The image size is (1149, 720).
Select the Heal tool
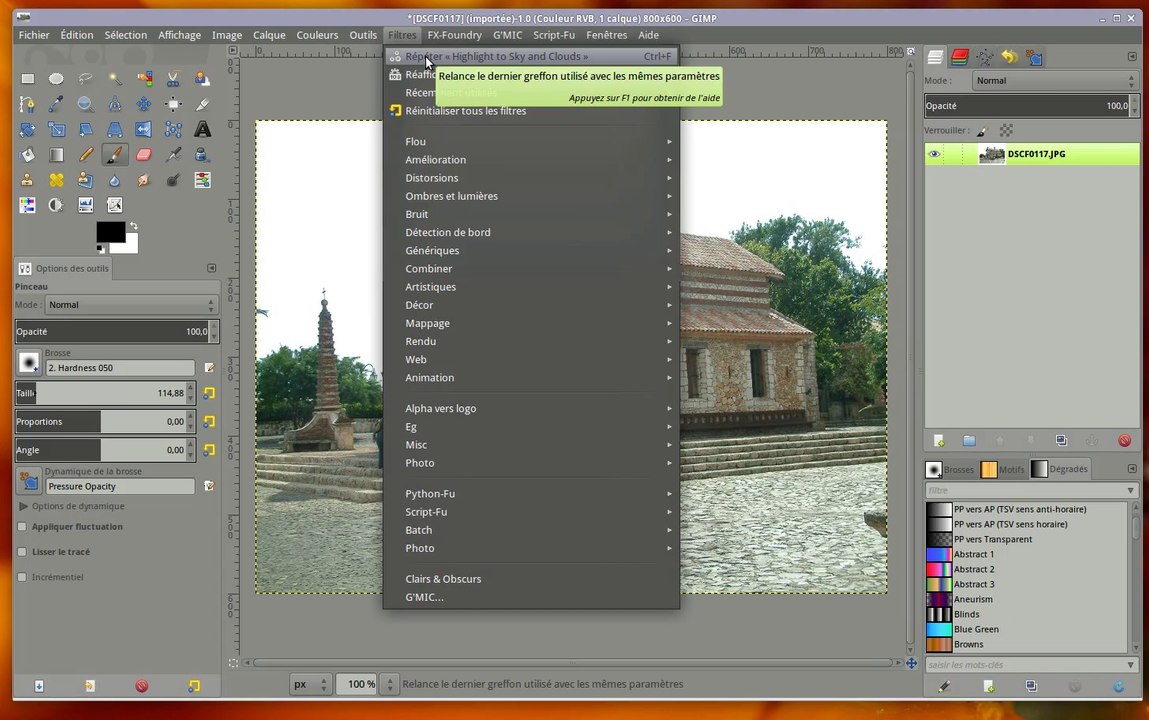tap(56, 180)
